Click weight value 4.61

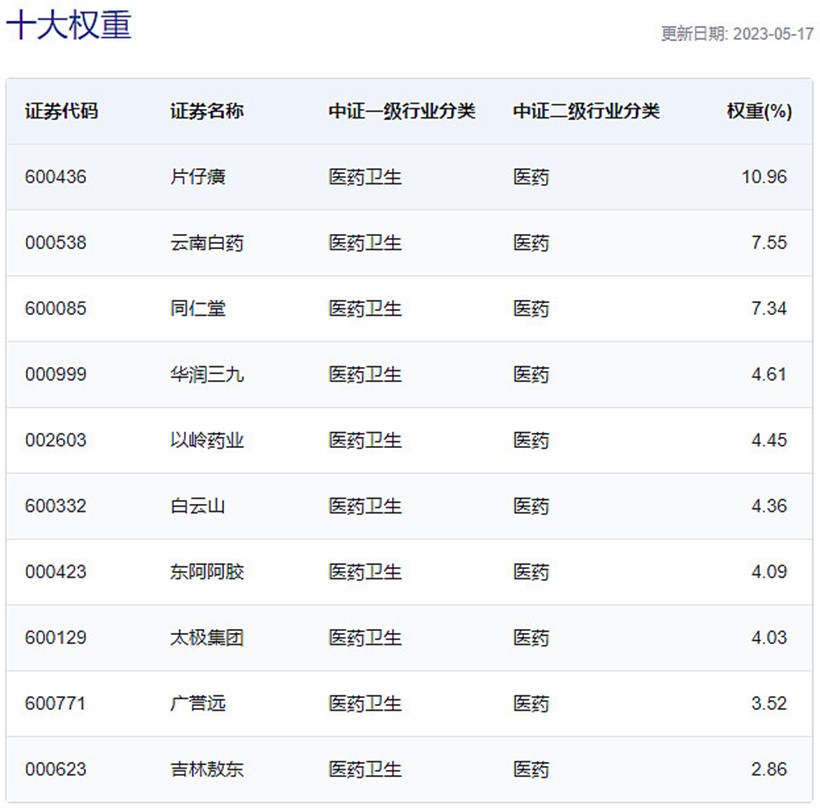769,374
